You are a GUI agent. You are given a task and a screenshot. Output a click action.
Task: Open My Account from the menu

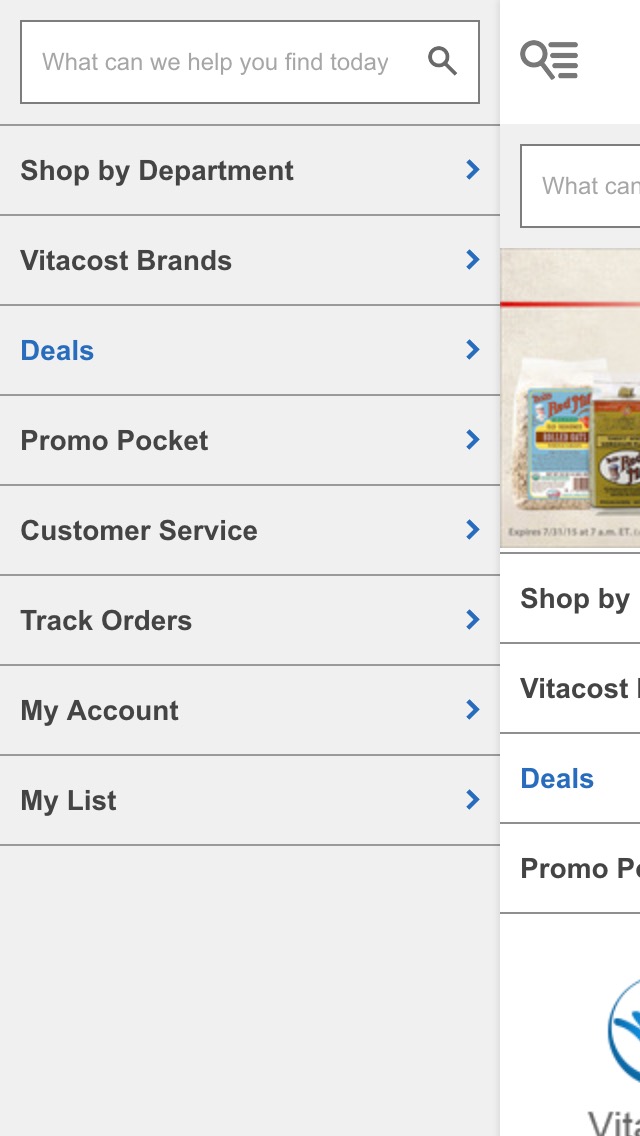[98, 710]
